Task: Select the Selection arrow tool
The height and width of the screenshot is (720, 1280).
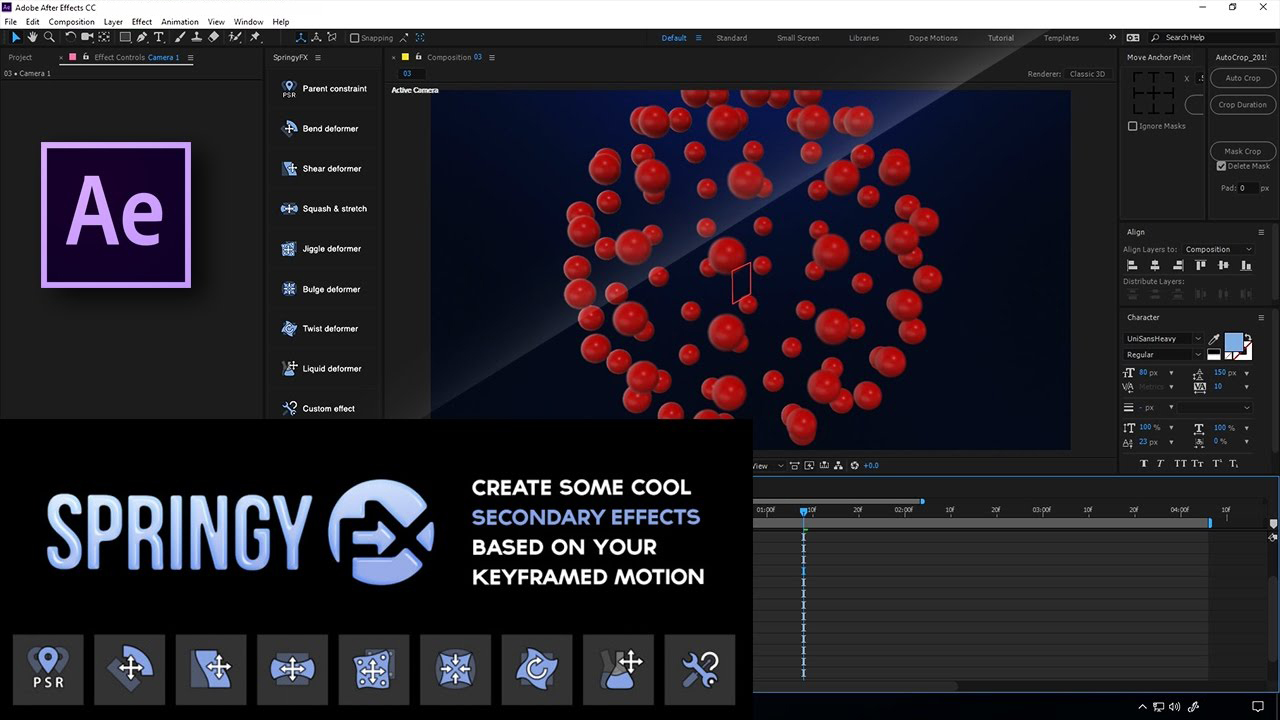Action: [x=16, y=37]
